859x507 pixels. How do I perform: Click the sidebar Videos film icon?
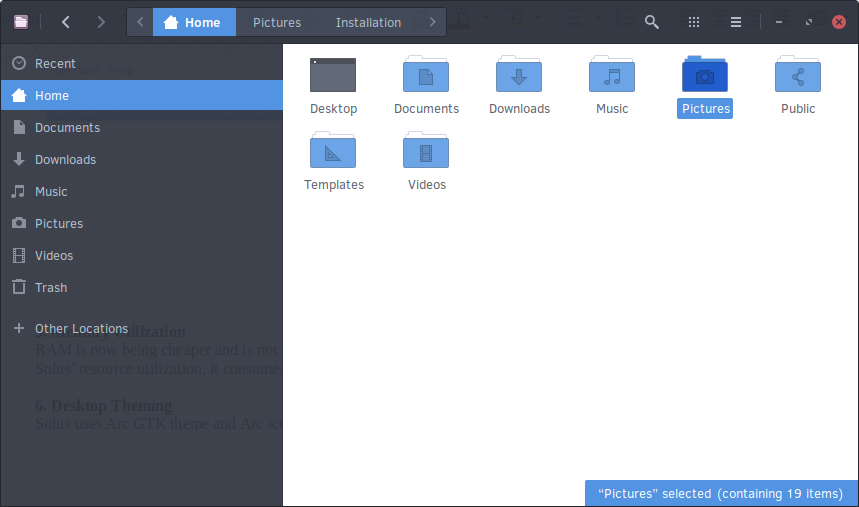coord(19,255)
